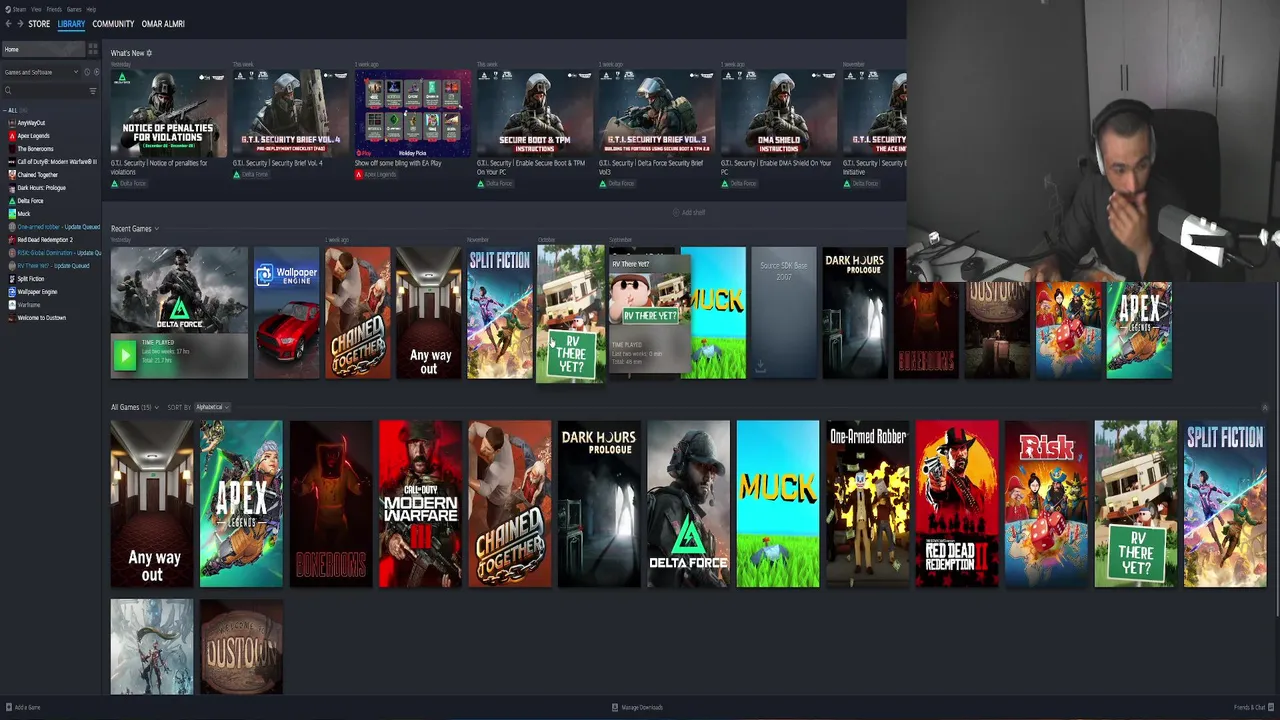
Task: Click the magnifier search icon in sidebar
Action: (x=8, y=91)
